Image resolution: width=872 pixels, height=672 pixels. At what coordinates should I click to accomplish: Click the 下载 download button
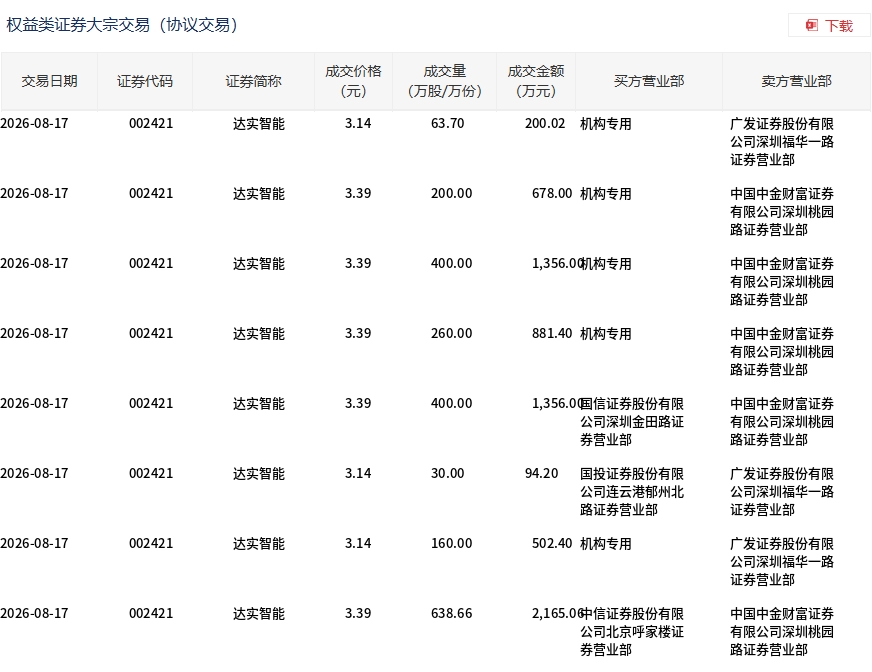pyautogui.click(x=829, y=26)
